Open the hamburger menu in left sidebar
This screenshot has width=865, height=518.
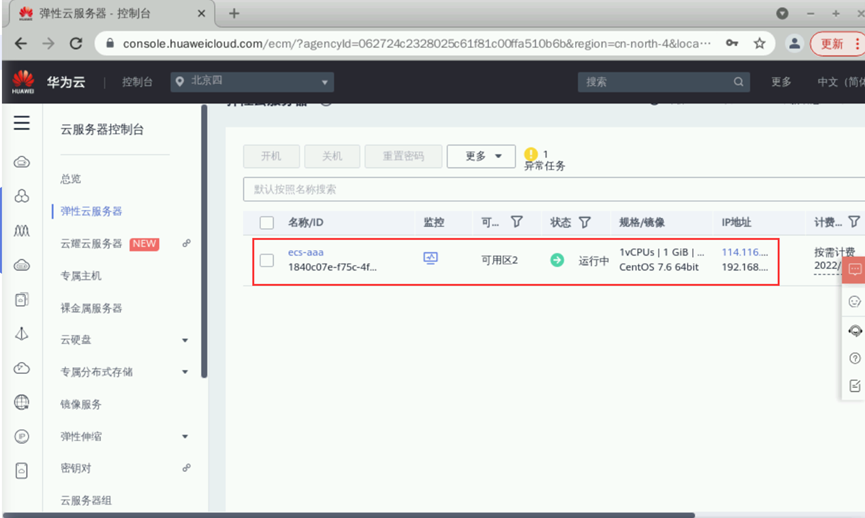[x=21, y=123]
